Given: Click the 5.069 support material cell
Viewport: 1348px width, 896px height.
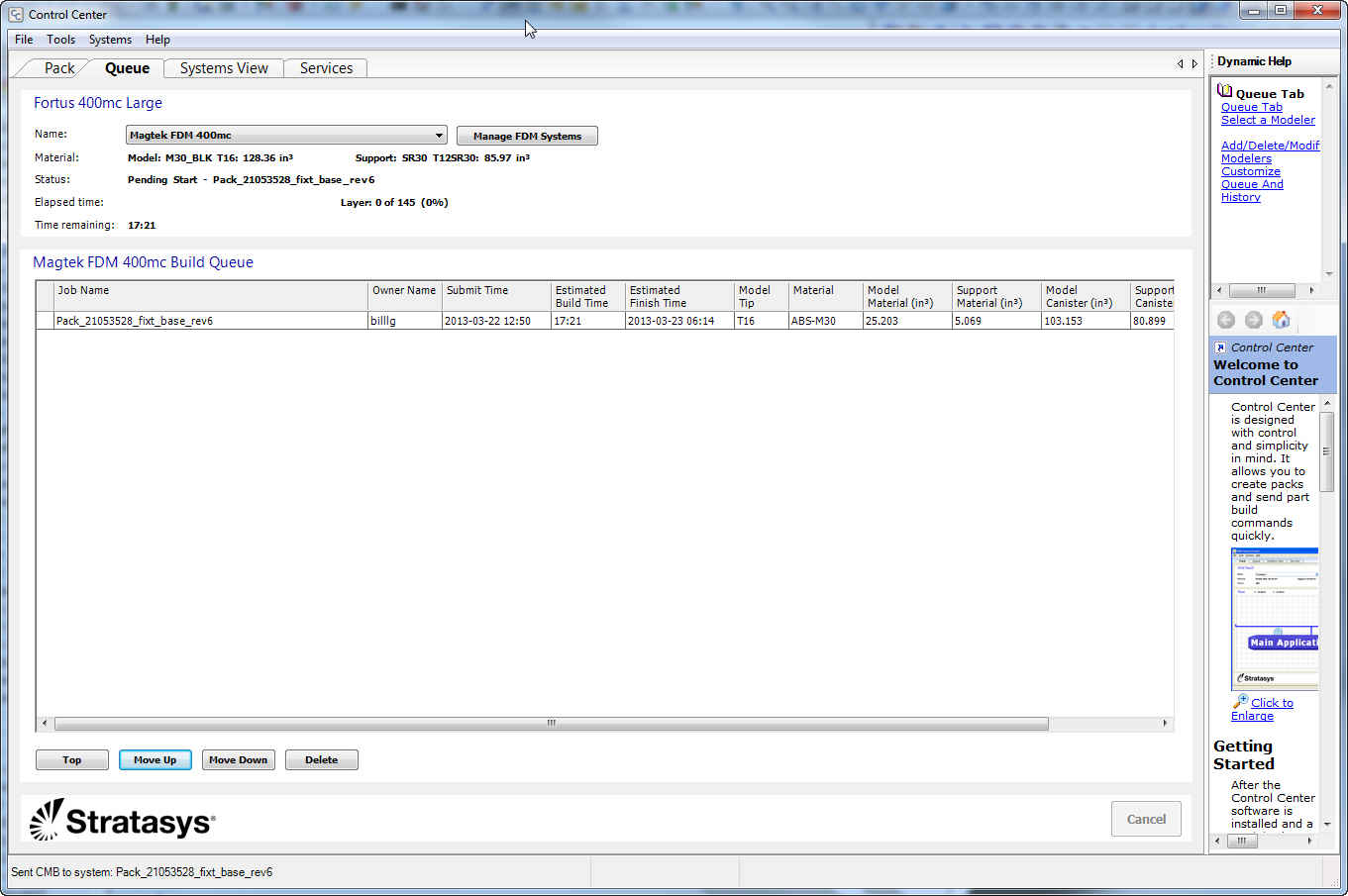Looking at the screenshot, I should point(996,321).
